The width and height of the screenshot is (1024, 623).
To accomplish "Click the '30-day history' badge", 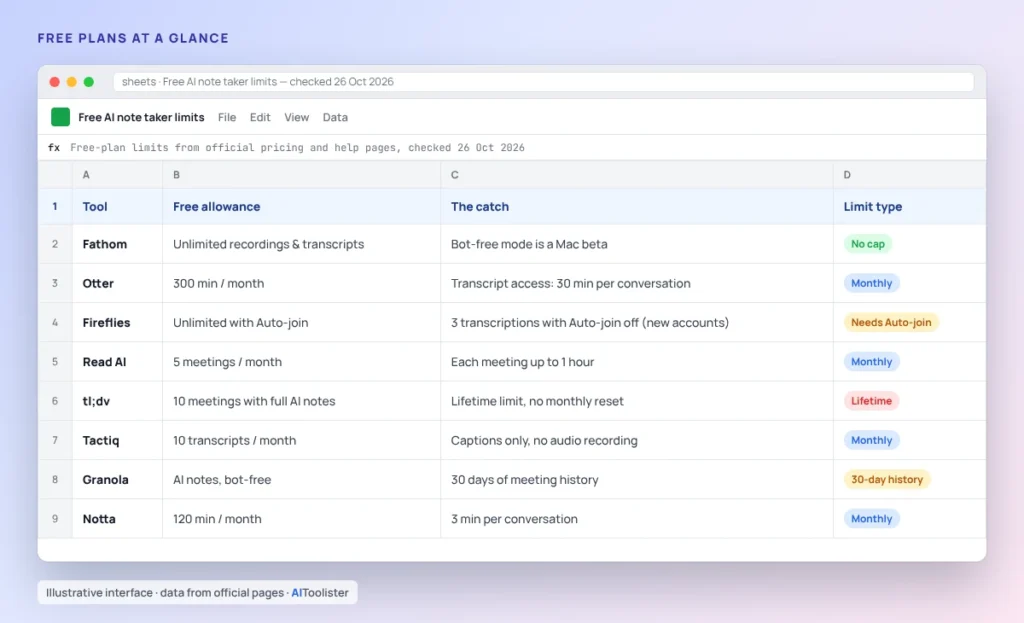I will (x=887, y=479).
